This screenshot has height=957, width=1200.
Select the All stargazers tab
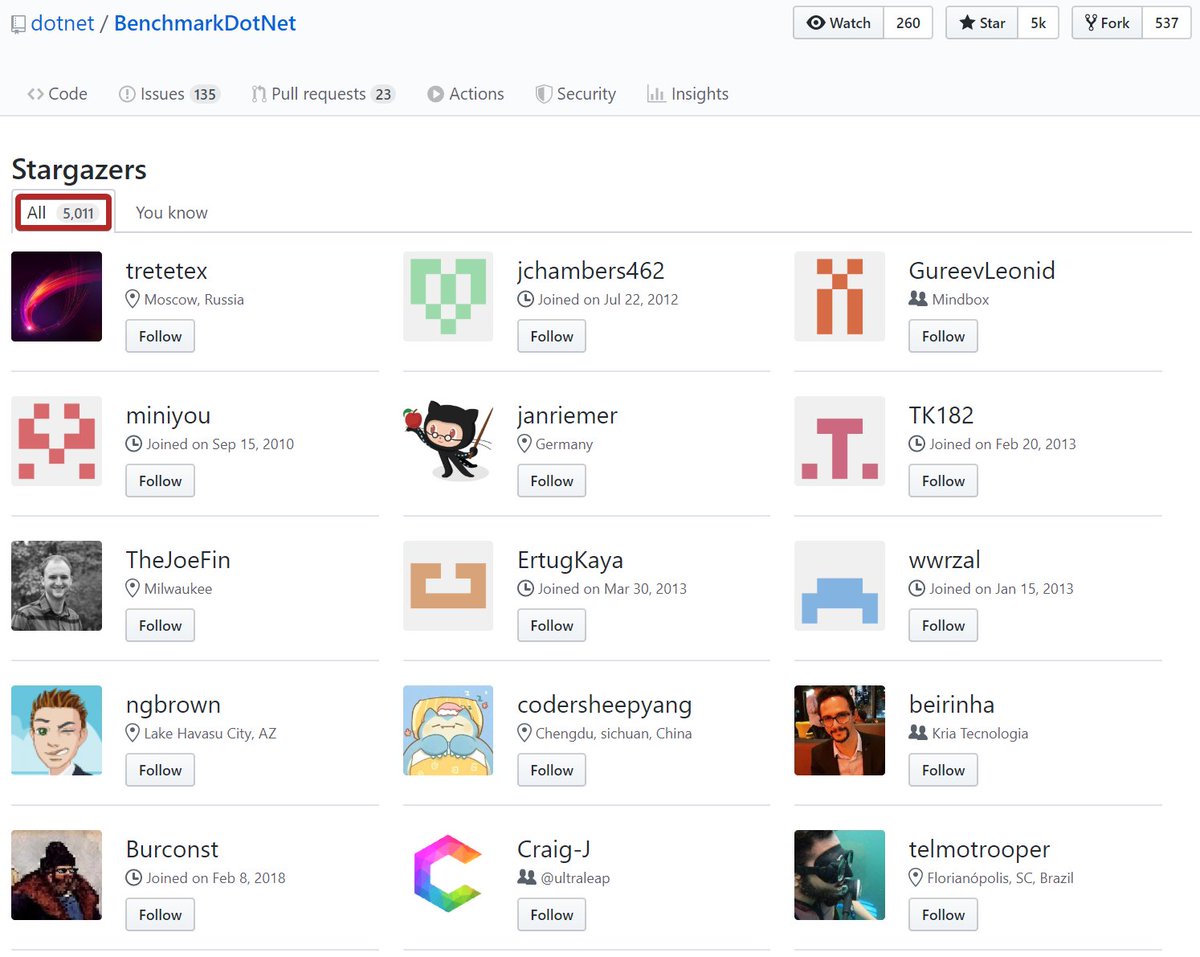click(x=63, y=212)
